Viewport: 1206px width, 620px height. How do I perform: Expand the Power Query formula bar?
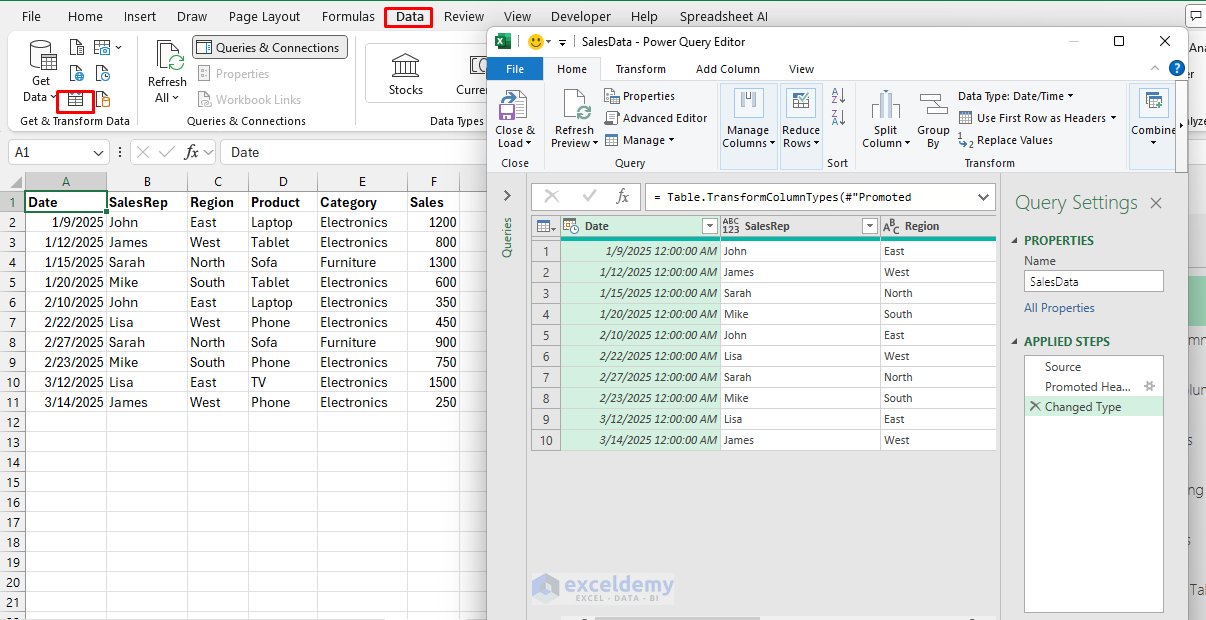(982, 197)
